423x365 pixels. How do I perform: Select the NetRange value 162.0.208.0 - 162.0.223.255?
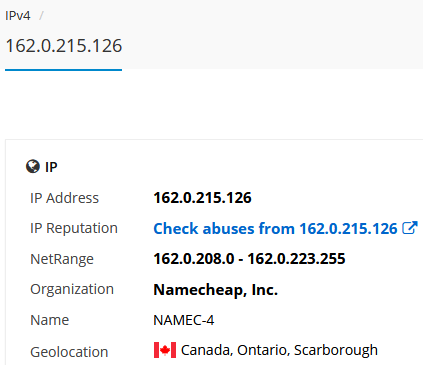[x=249, y=259]
